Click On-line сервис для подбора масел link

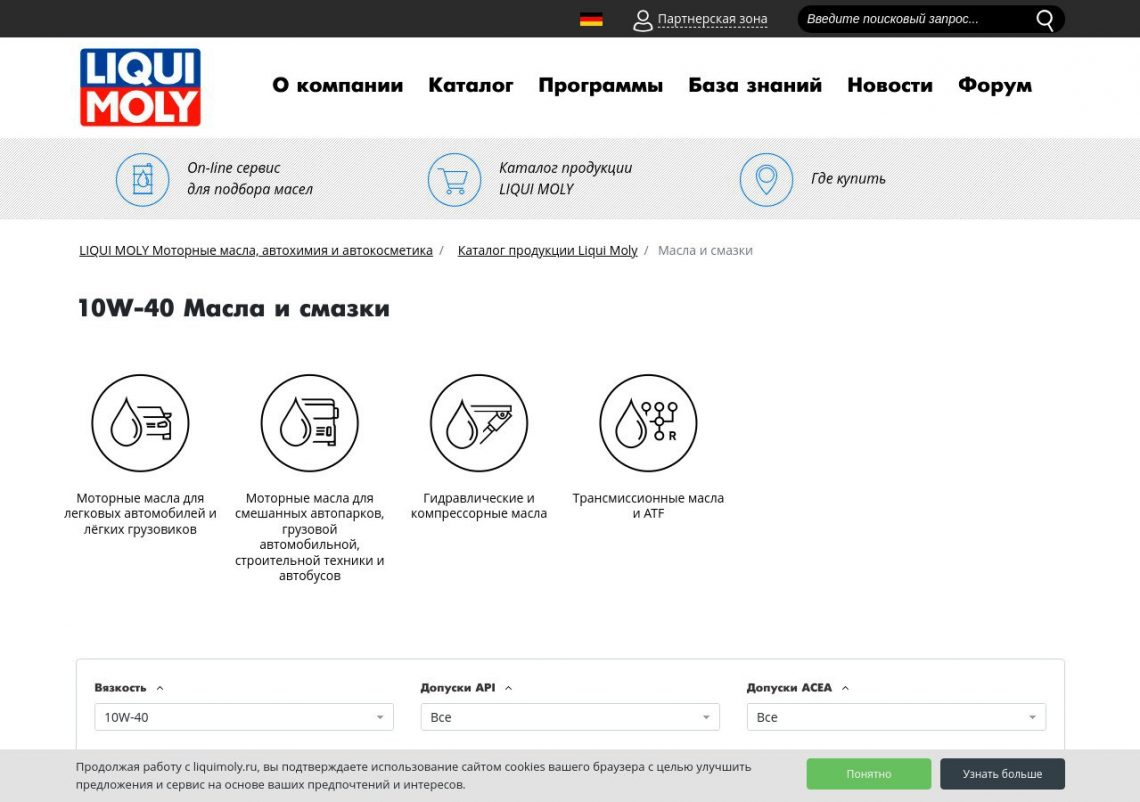[249, 178]
